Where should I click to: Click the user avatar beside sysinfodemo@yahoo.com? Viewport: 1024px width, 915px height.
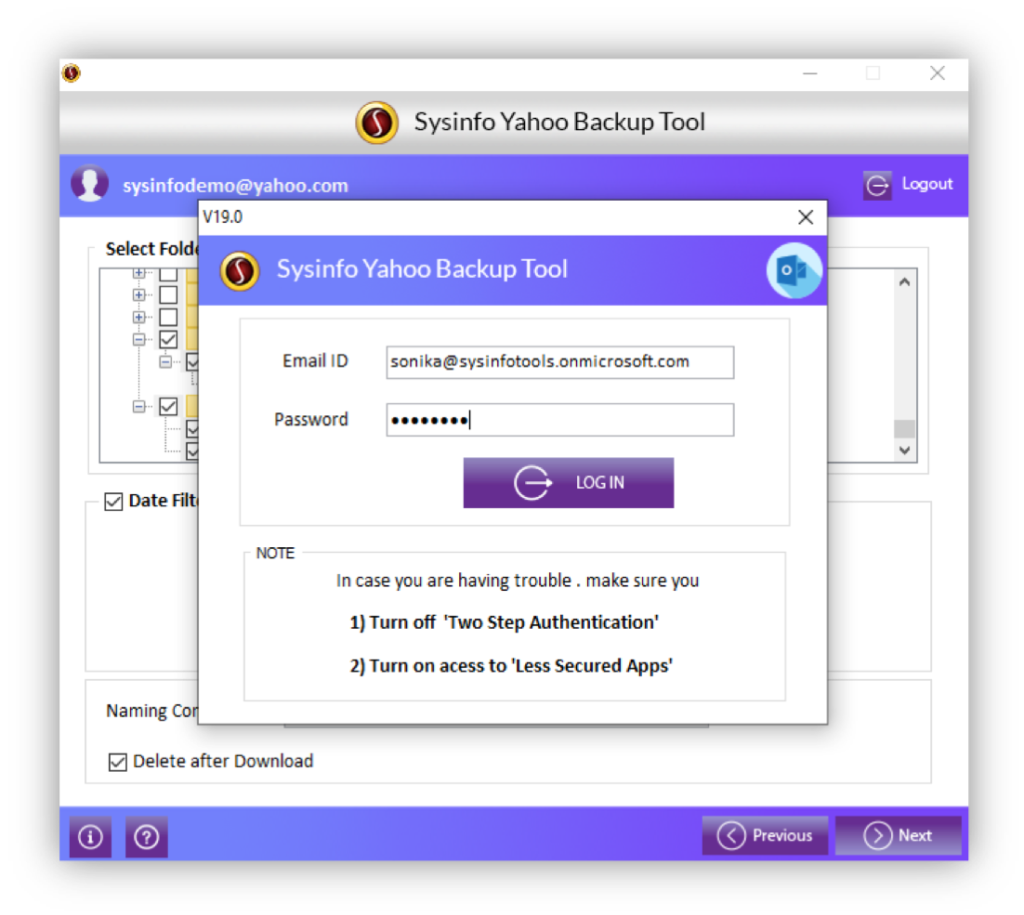[90, 184]
